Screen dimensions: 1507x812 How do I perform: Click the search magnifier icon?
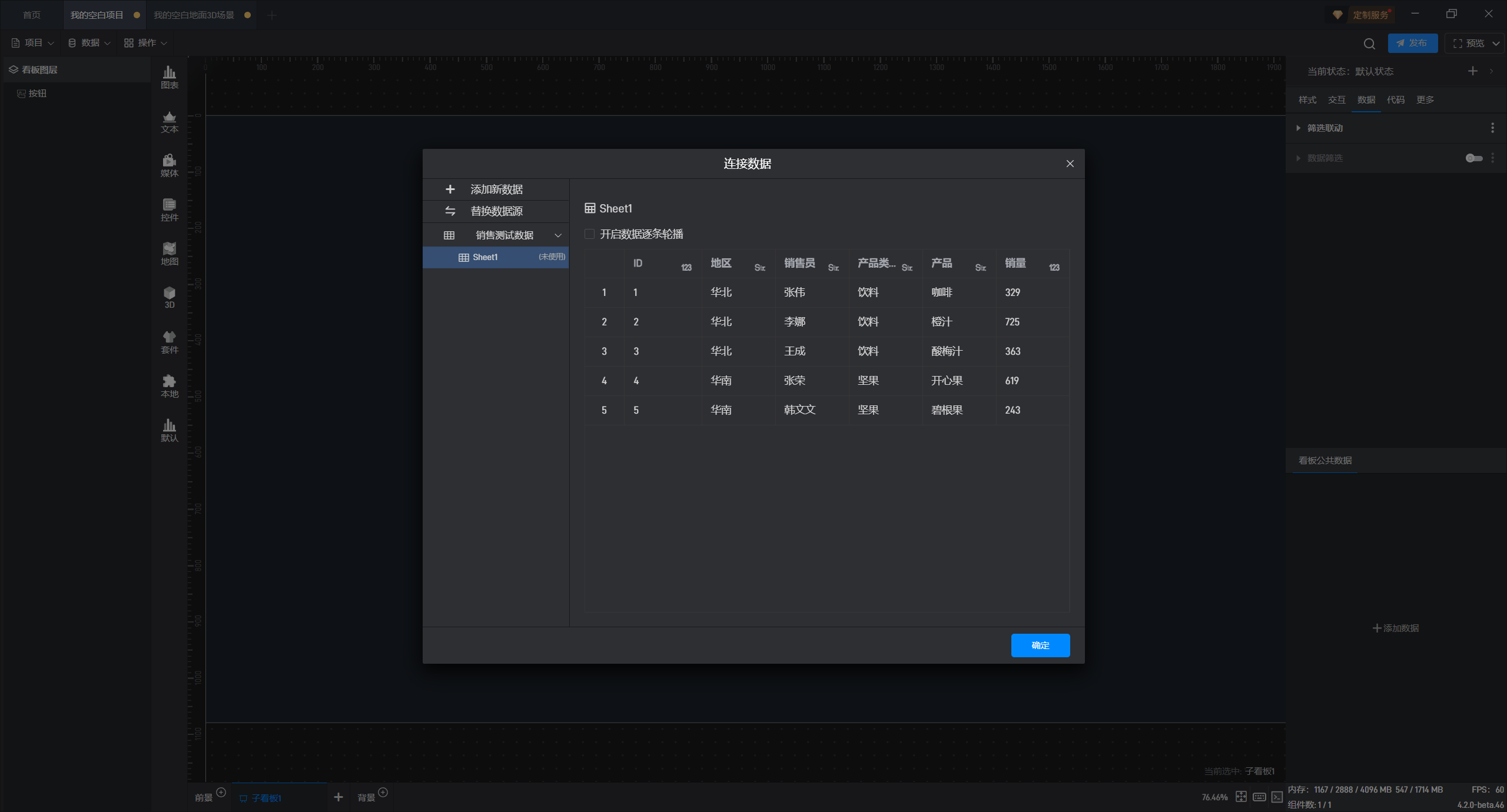click(x=1369, y=44)
